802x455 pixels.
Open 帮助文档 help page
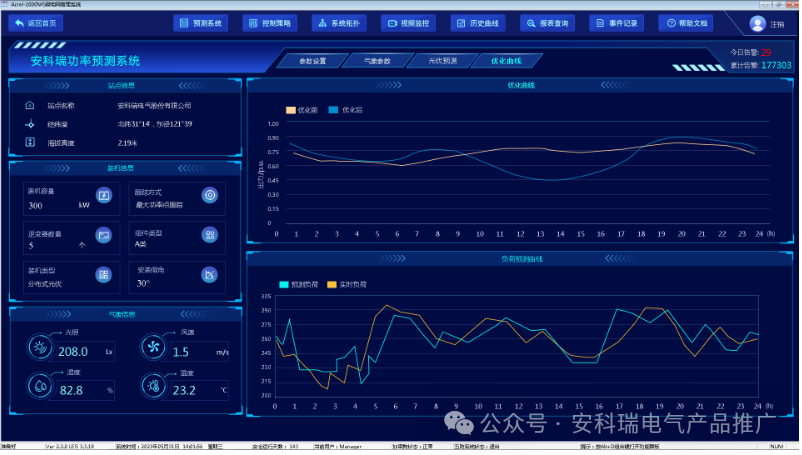pyautogui.click(x=686, y=24)
